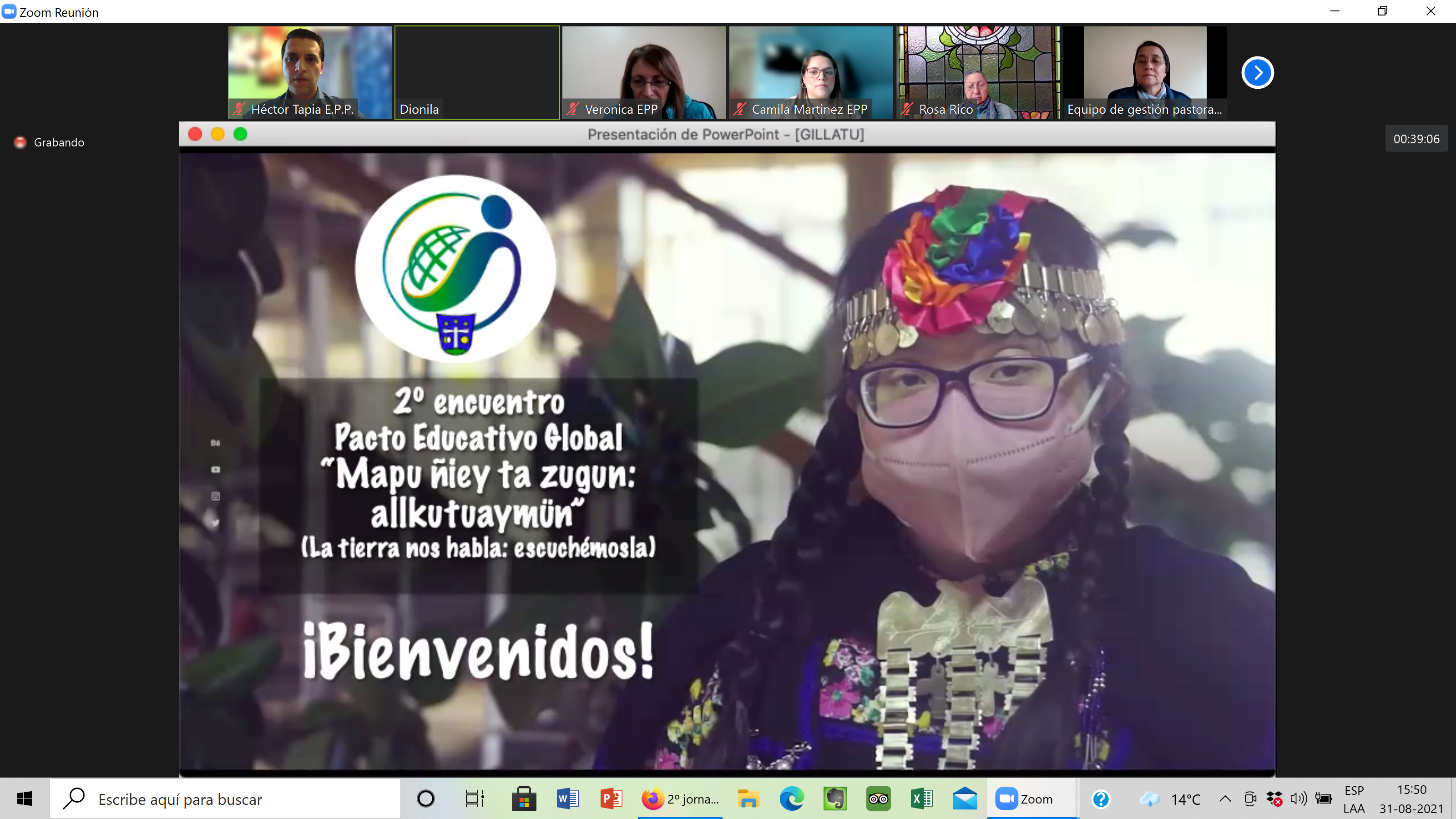
Task: Click the Zoom taskbar button
Action: coord(1032,799)
